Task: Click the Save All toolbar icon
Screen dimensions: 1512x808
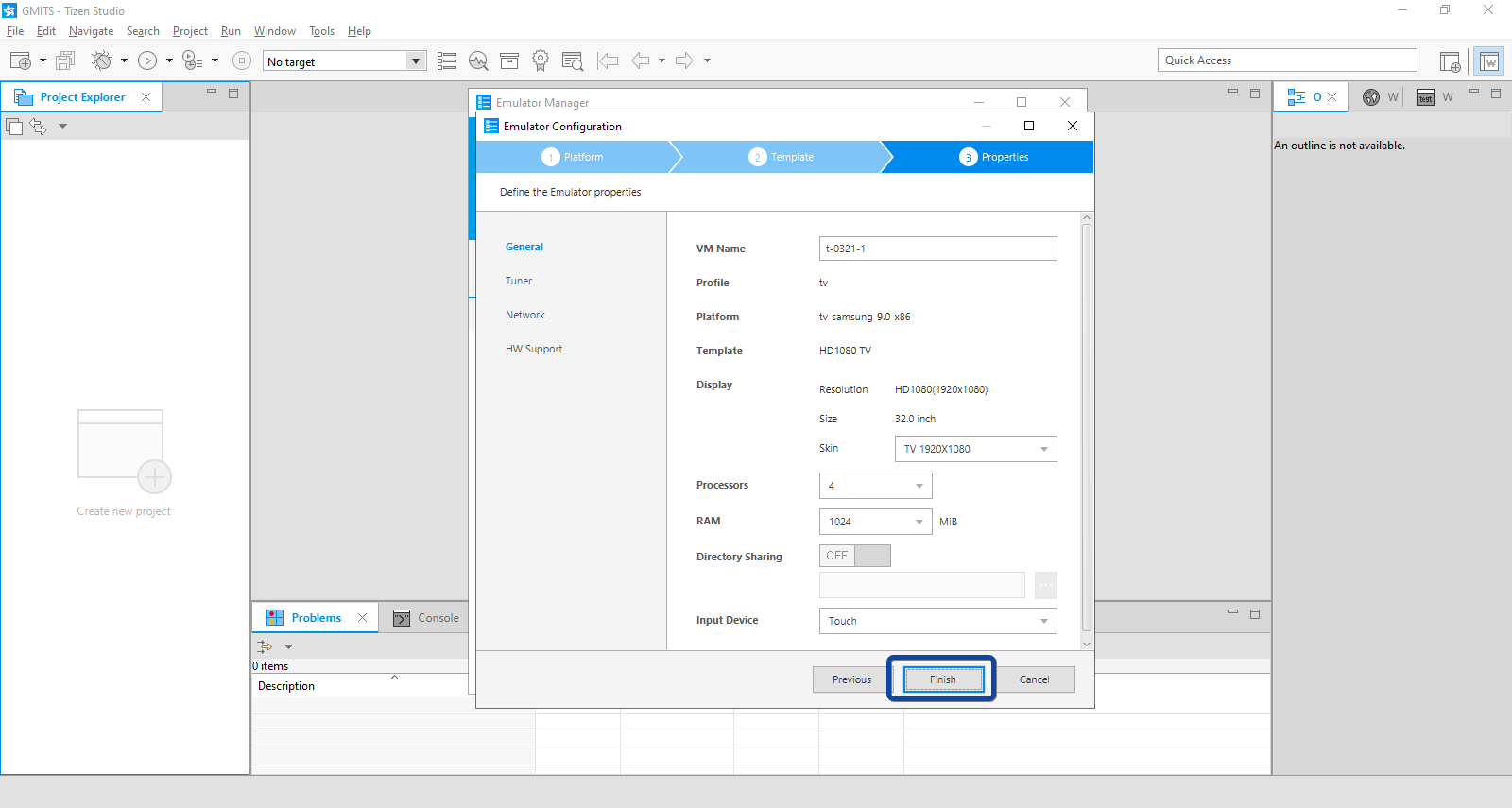Action: coord(65,60)
